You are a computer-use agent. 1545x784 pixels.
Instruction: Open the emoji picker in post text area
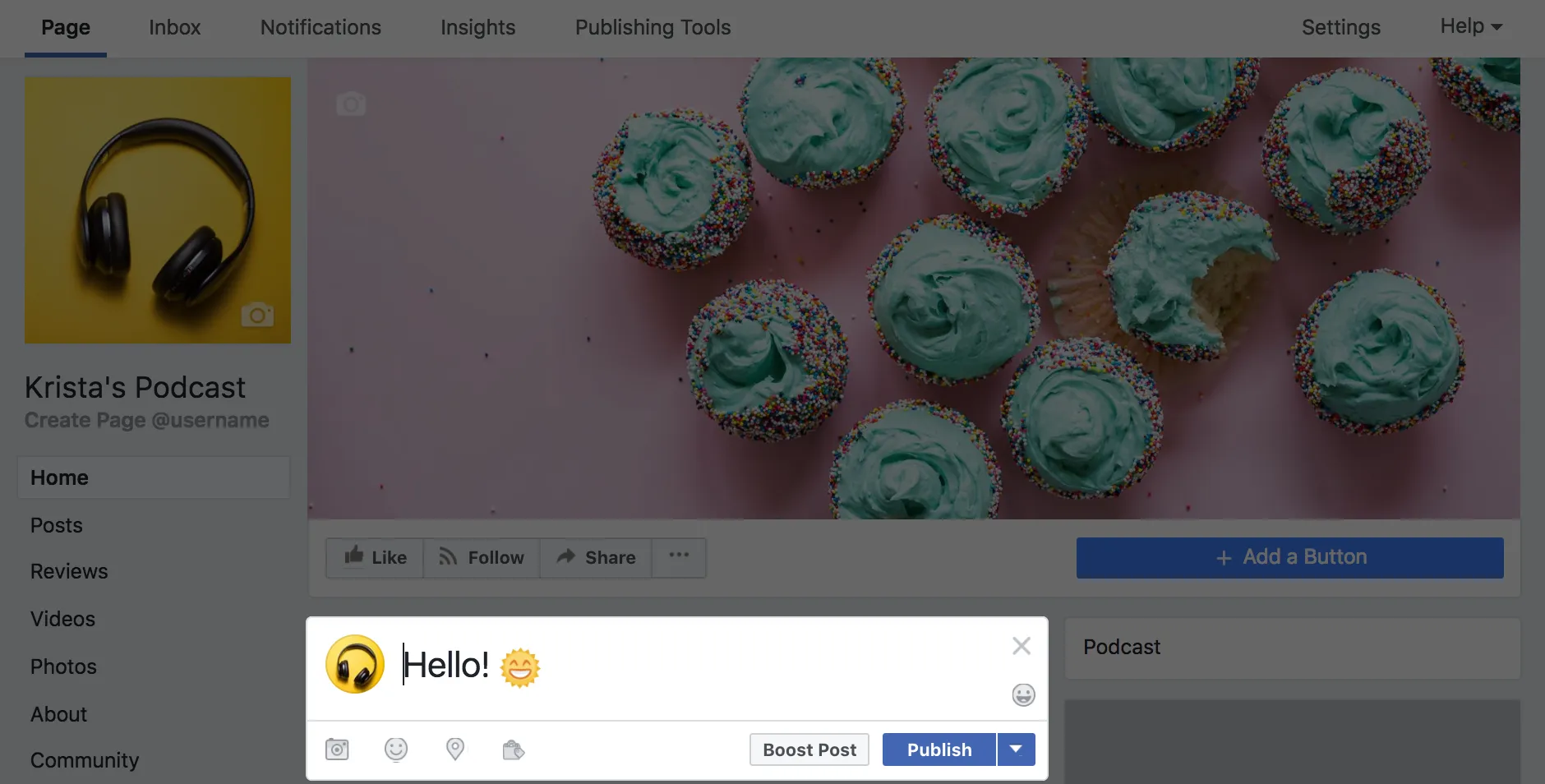(x=1023, y=695)
